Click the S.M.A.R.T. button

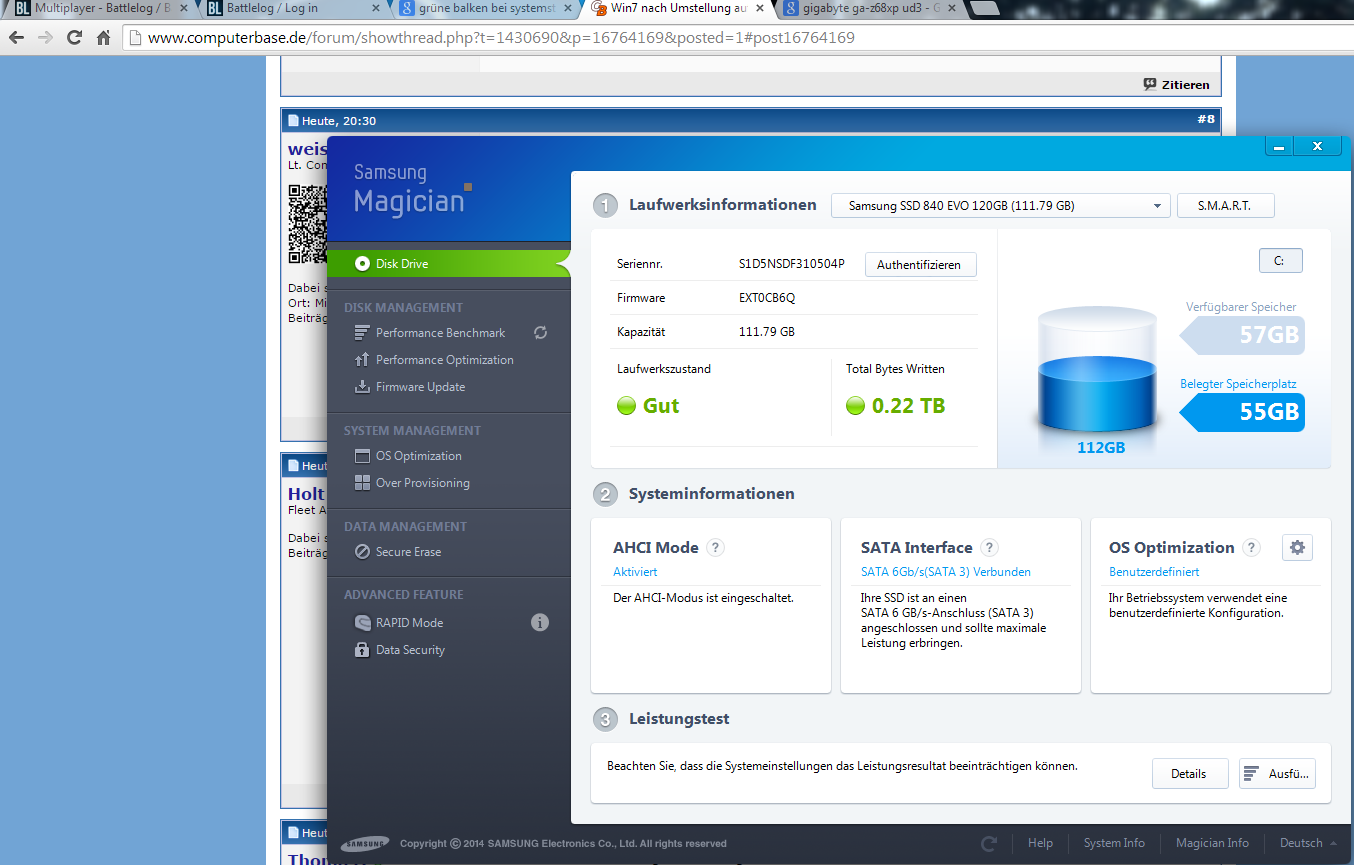pyautogui.click(x=1226, y=206)
